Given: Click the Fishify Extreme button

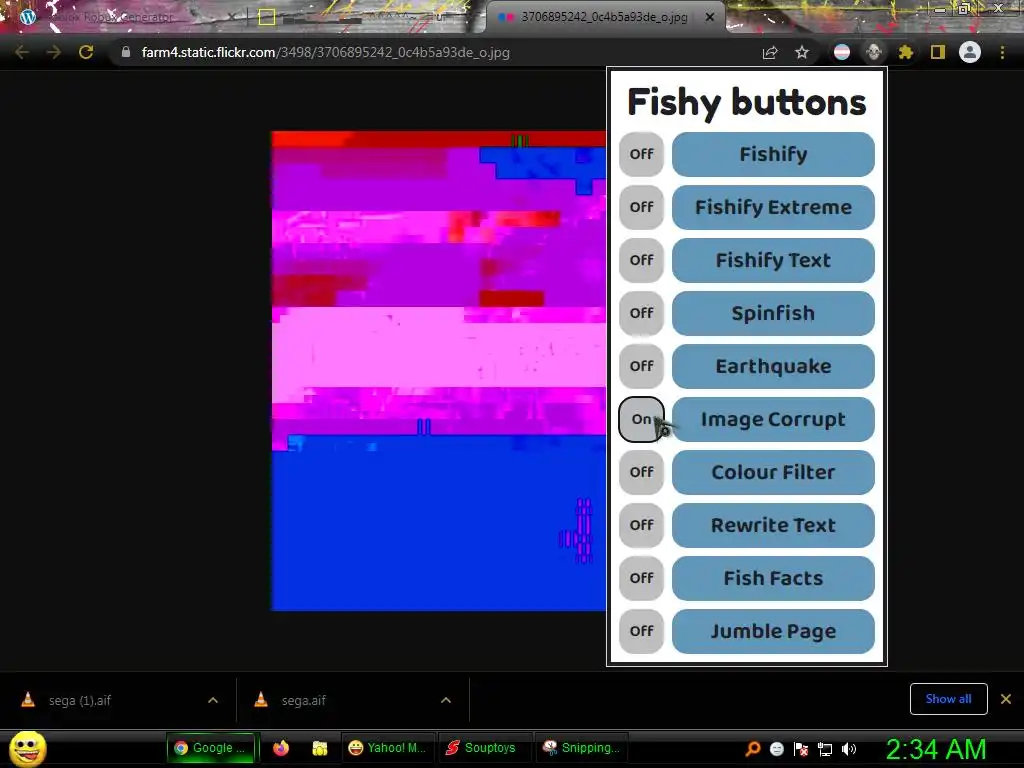Looking at the screenshot, I should click(x=773, y=207).
